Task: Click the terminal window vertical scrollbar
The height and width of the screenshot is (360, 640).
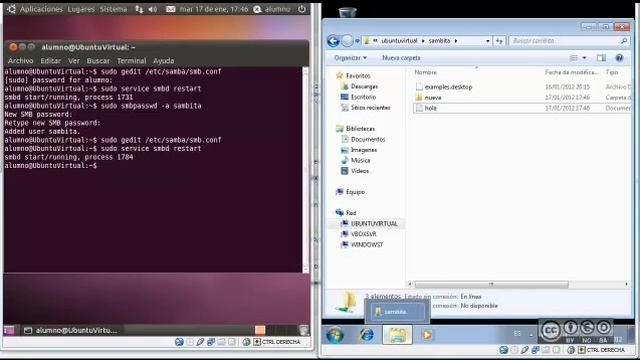Action: pyautogui.click(x=305, y=169)
